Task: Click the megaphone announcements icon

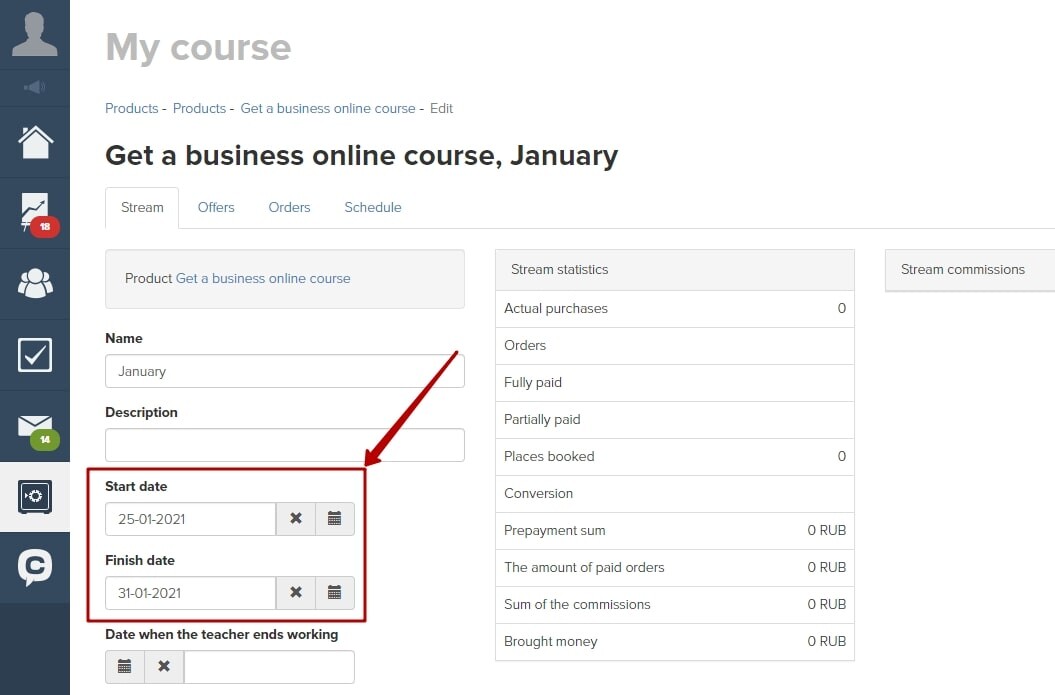Action: [35, 88]
